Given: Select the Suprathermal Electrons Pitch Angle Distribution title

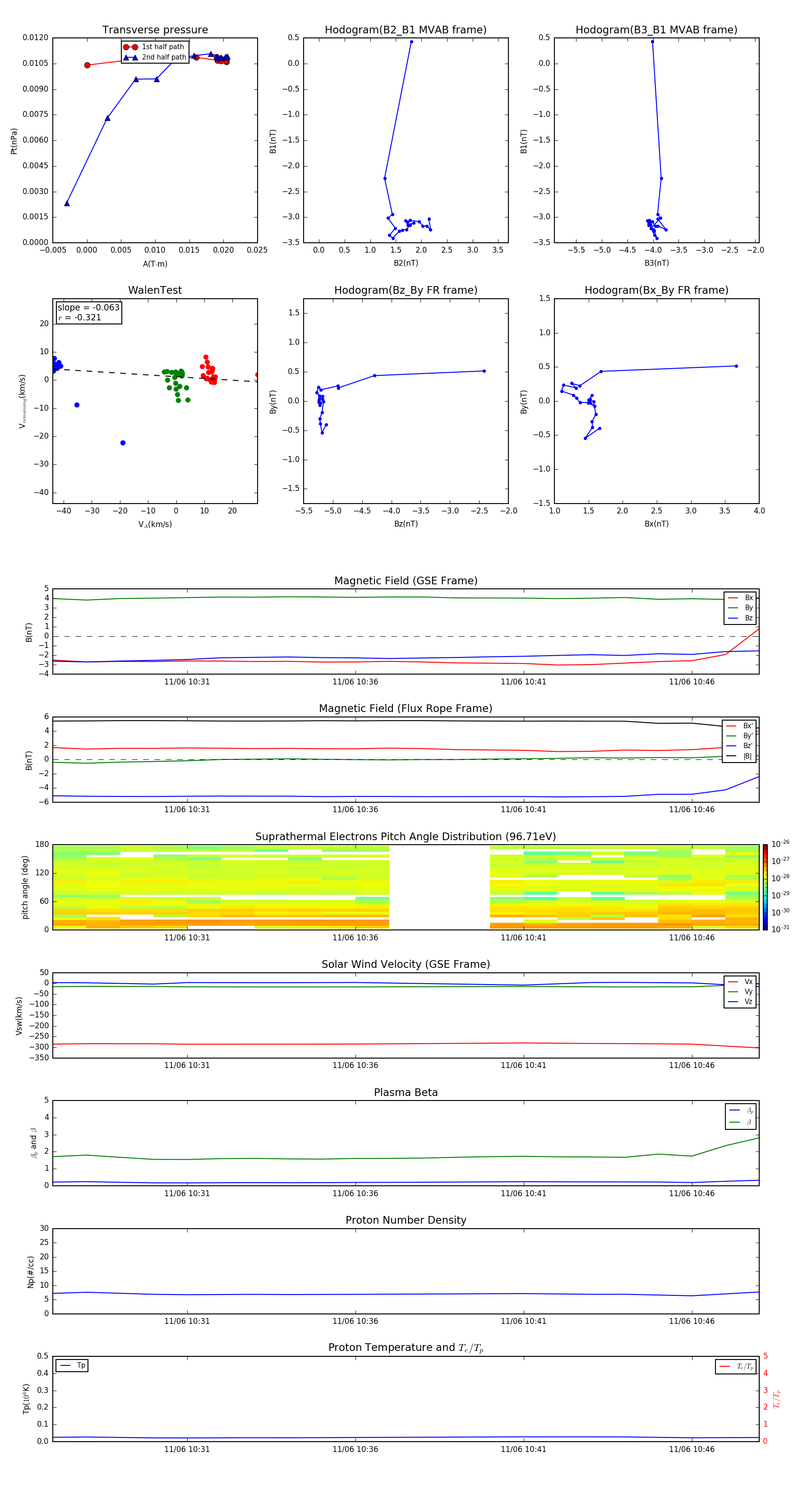Looking at the screenshot, I should tap(406, 837).
